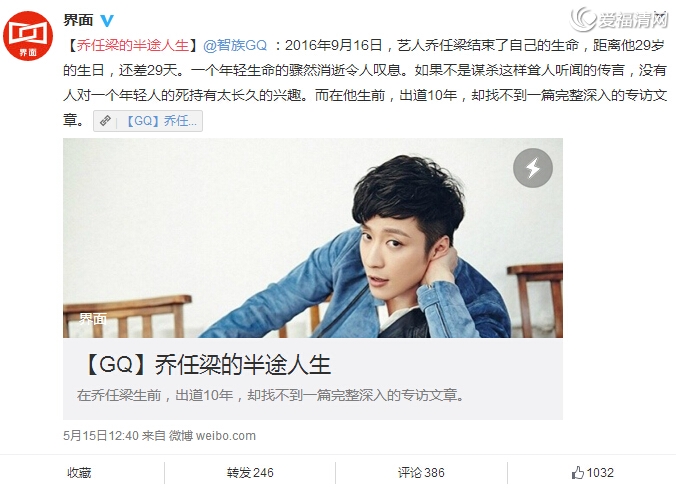The width and height of the screenshot is (676, 492).
Task: Open the 界面 account name
Action: coord(78,20)
